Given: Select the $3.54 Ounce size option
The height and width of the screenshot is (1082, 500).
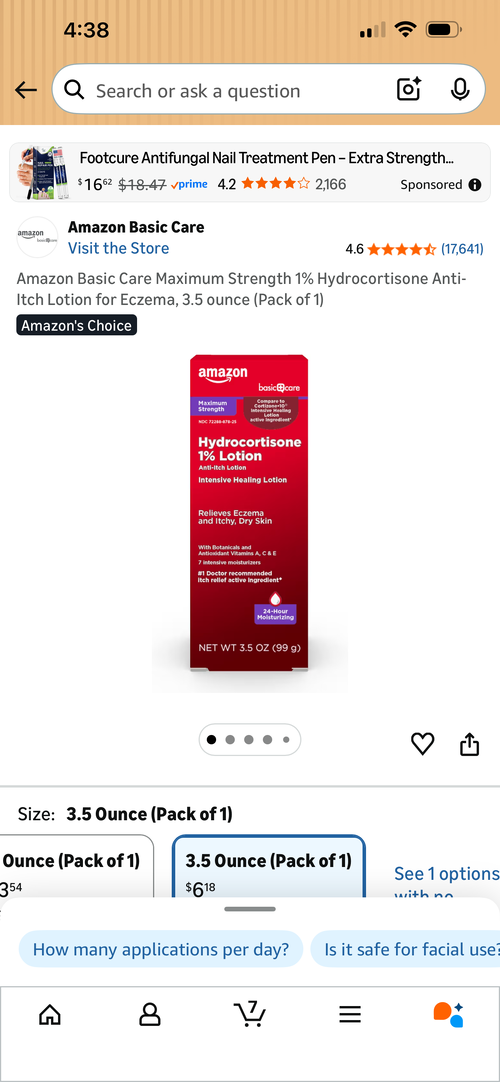Looking at the screenshot, I should coord(76,867).
